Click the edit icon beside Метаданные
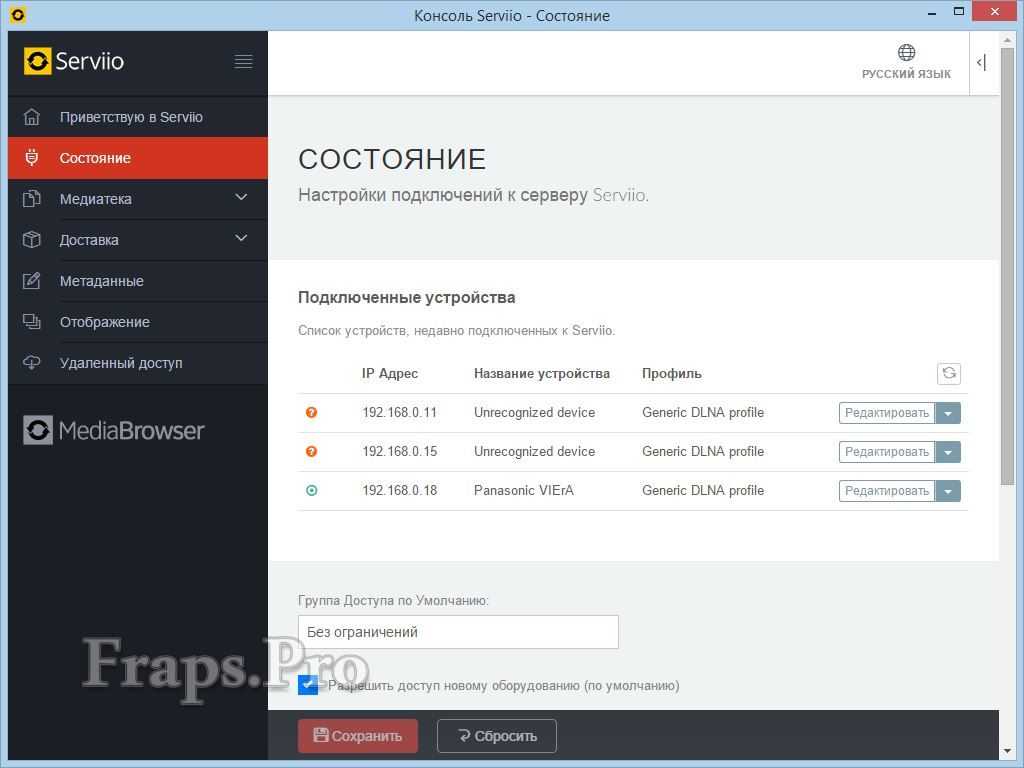Screen dimensions: 1024x768 [31, 281]
